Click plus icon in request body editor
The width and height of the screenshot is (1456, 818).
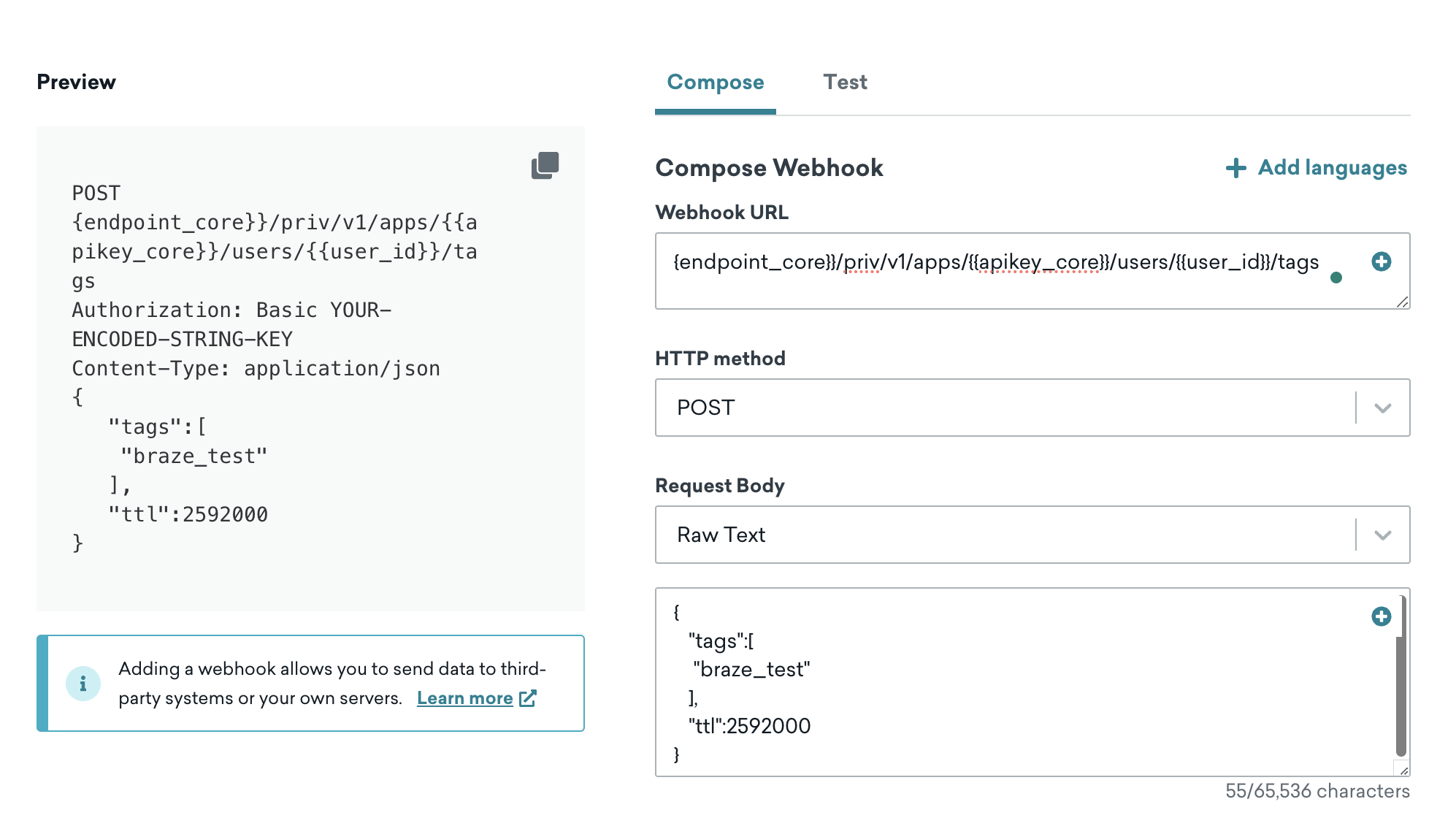[x=1381, y=616]
